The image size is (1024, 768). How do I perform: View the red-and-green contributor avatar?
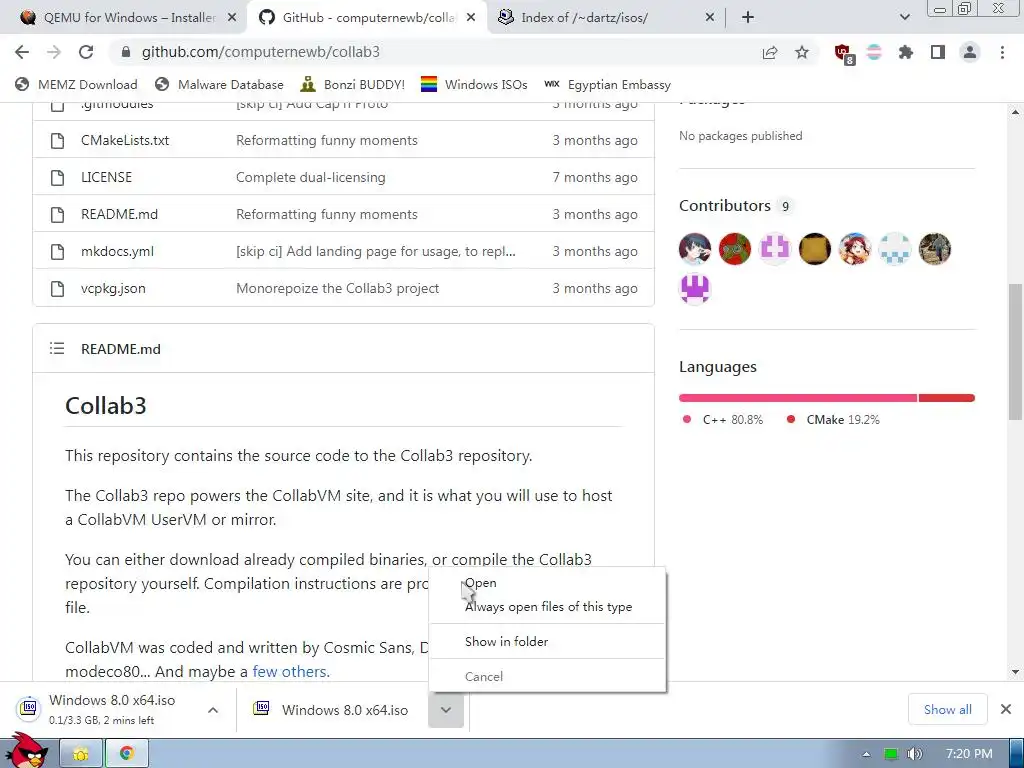click(735, 249)
